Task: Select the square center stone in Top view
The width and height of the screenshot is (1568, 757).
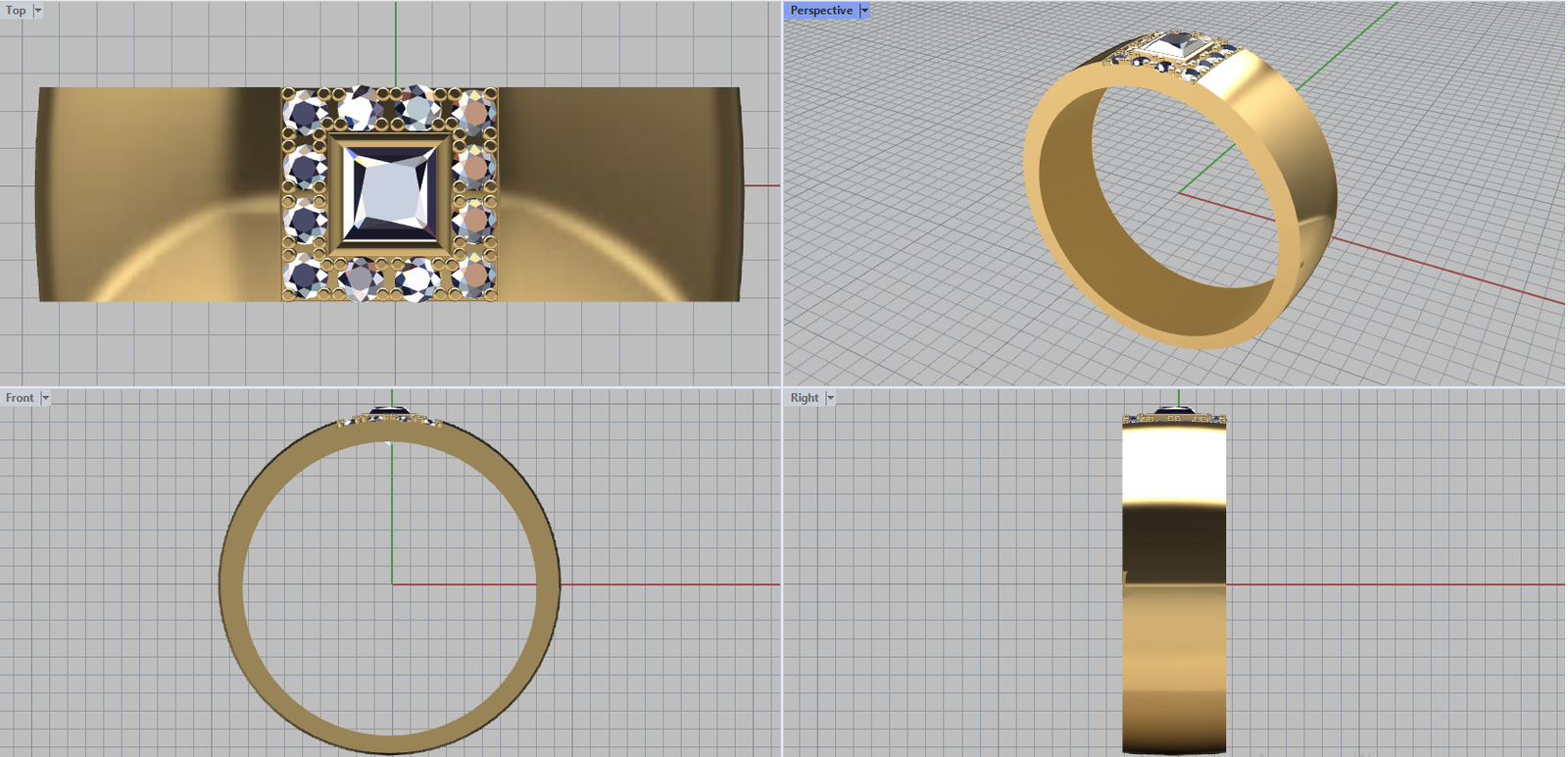Action: pos(390,194)
